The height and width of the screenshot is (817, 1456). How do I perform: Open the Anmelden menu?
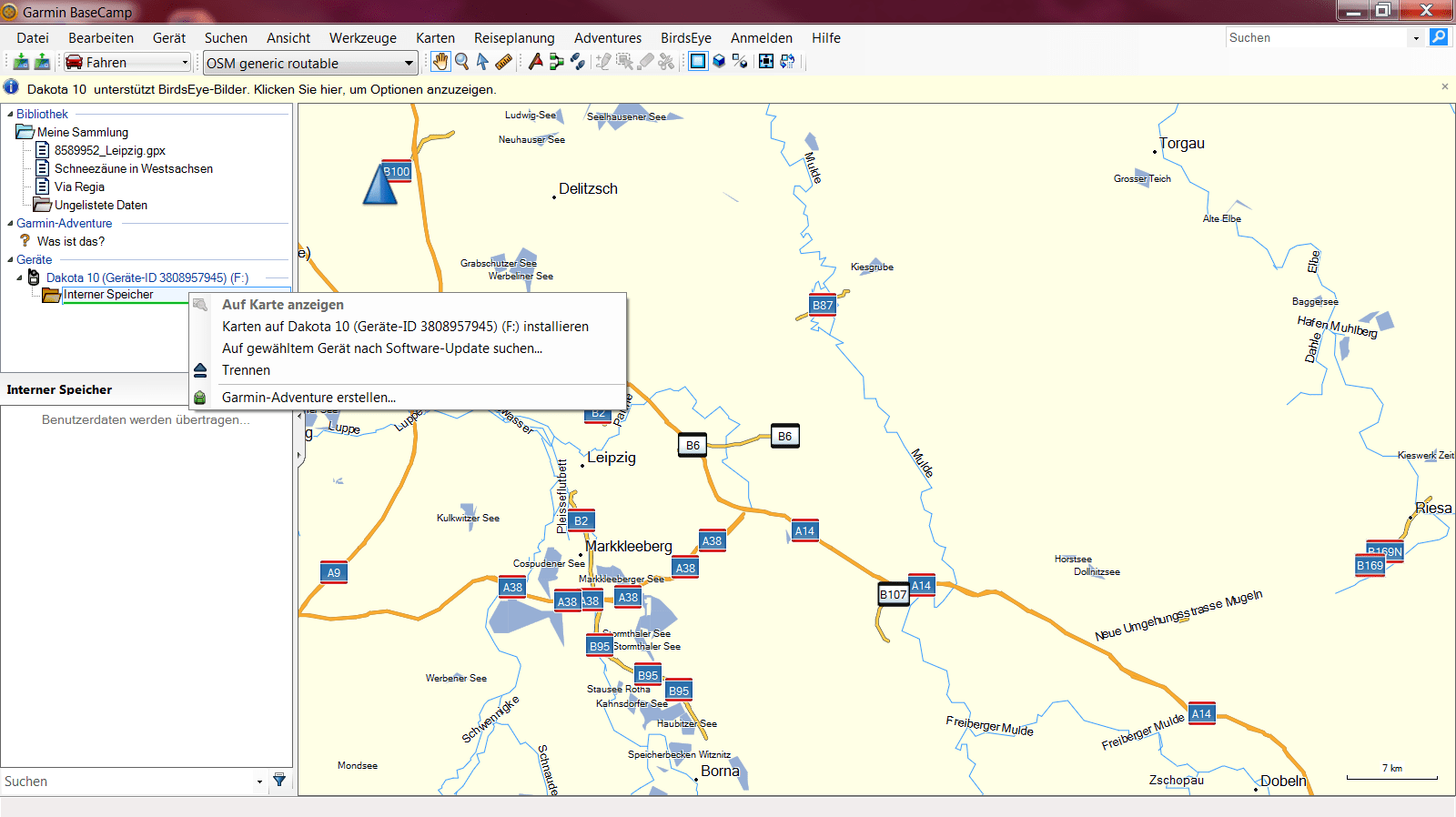click(762, 38)
